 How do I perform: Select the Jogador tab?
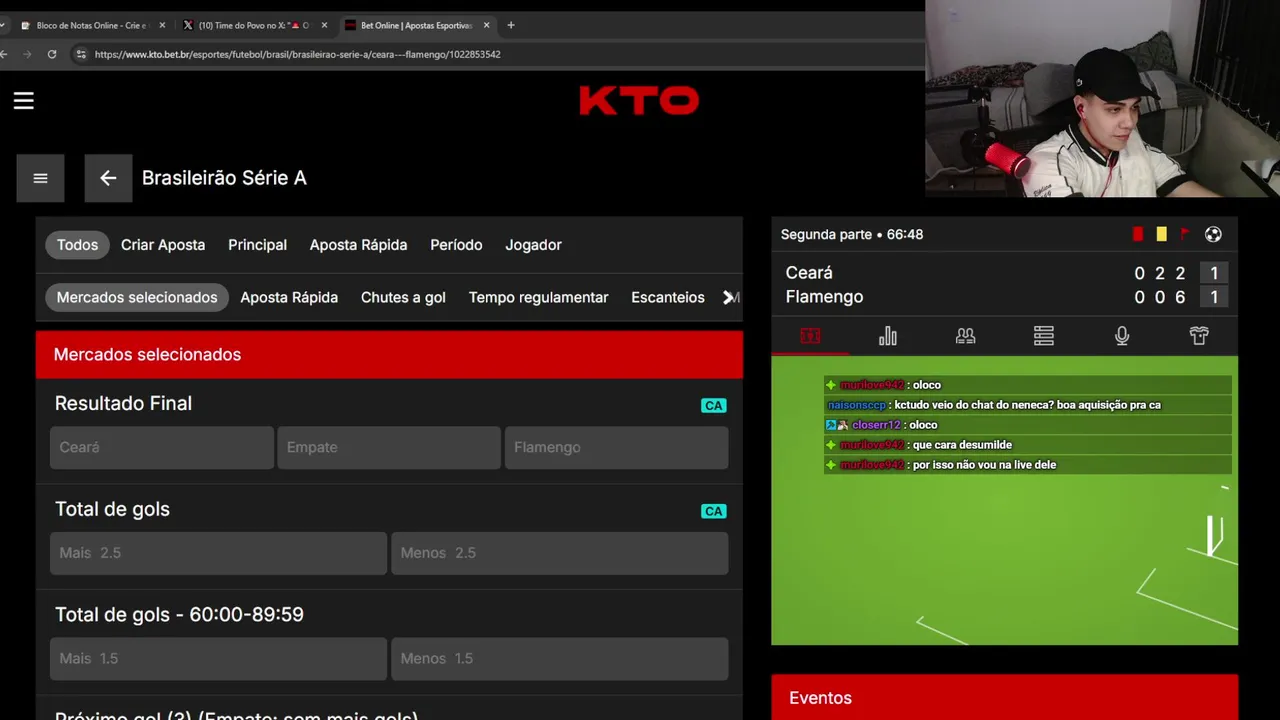click(x=533, y=245)
